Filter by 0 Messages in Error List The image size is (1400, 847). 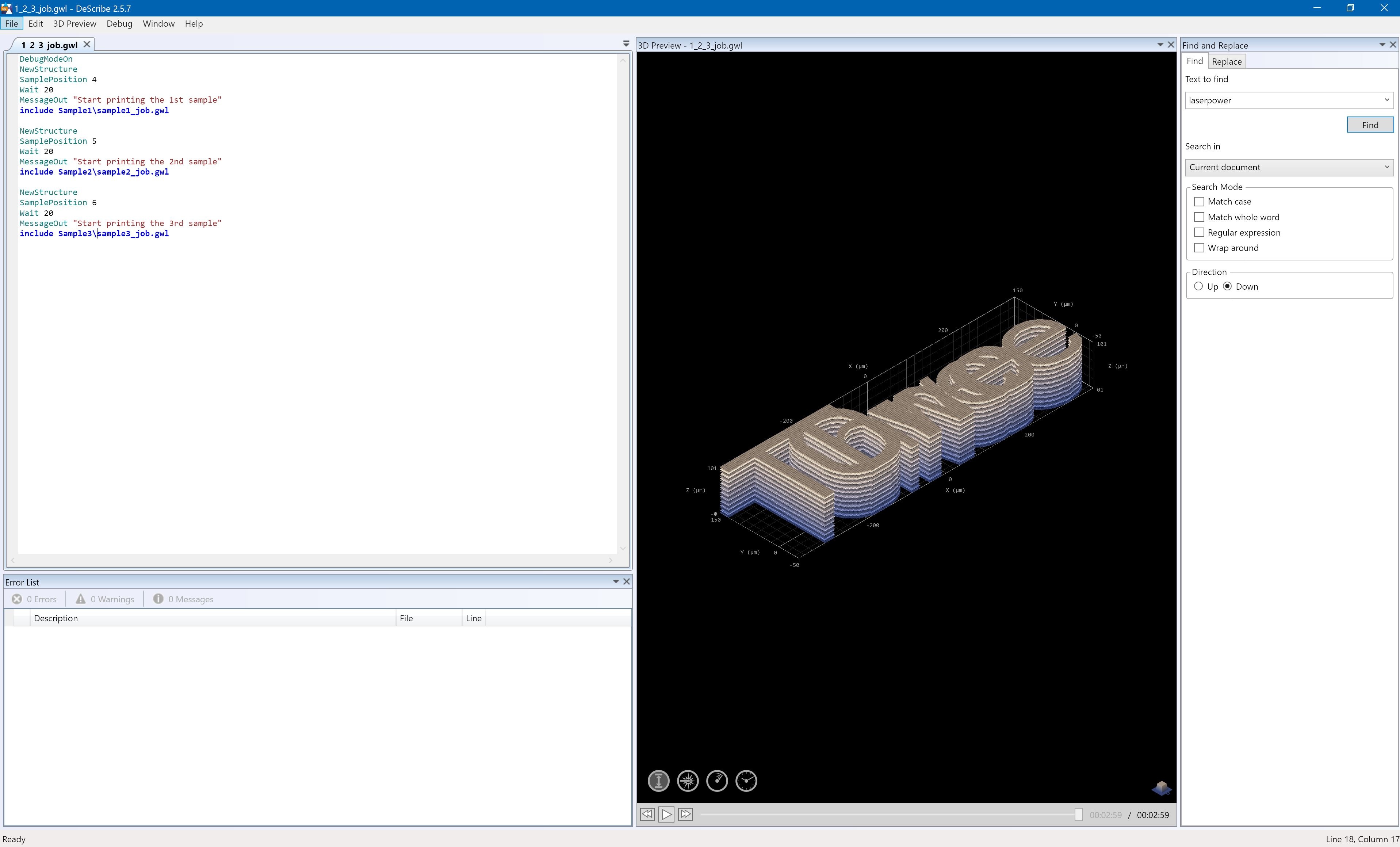point(183,599)
